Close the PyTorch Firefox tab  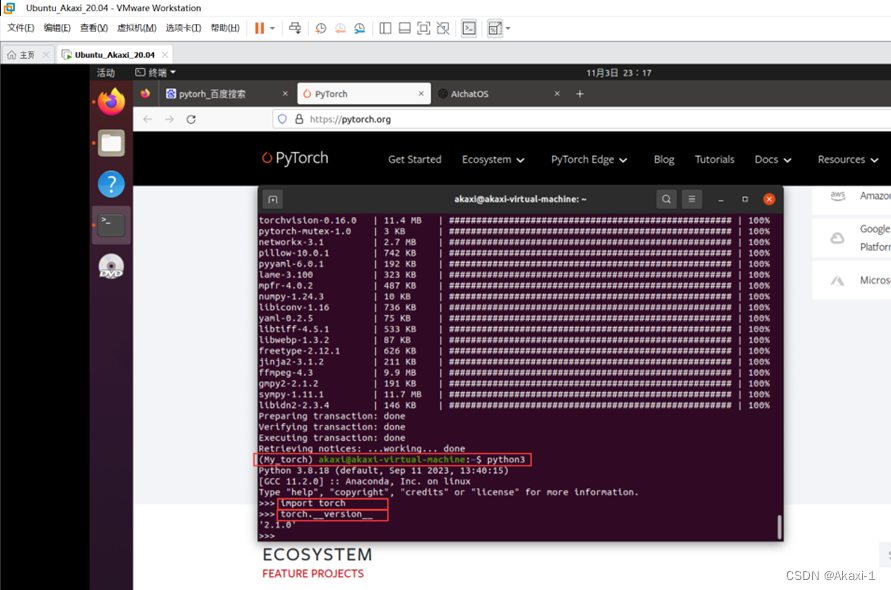421,94
